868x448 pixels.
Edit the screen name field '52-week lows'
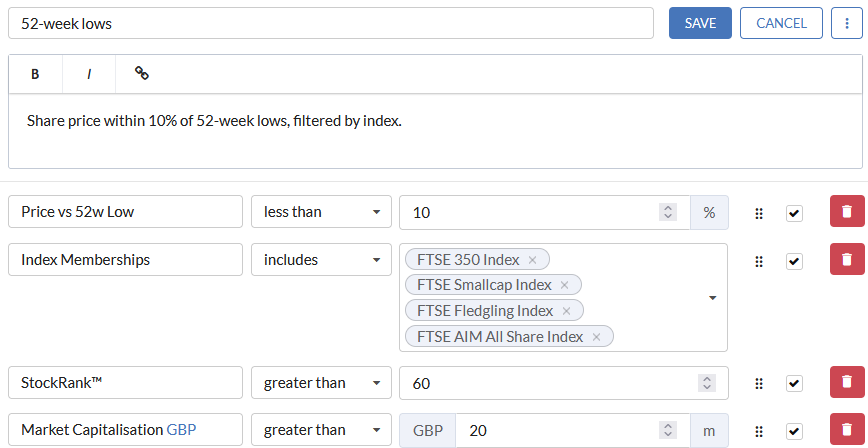[331, 23]
